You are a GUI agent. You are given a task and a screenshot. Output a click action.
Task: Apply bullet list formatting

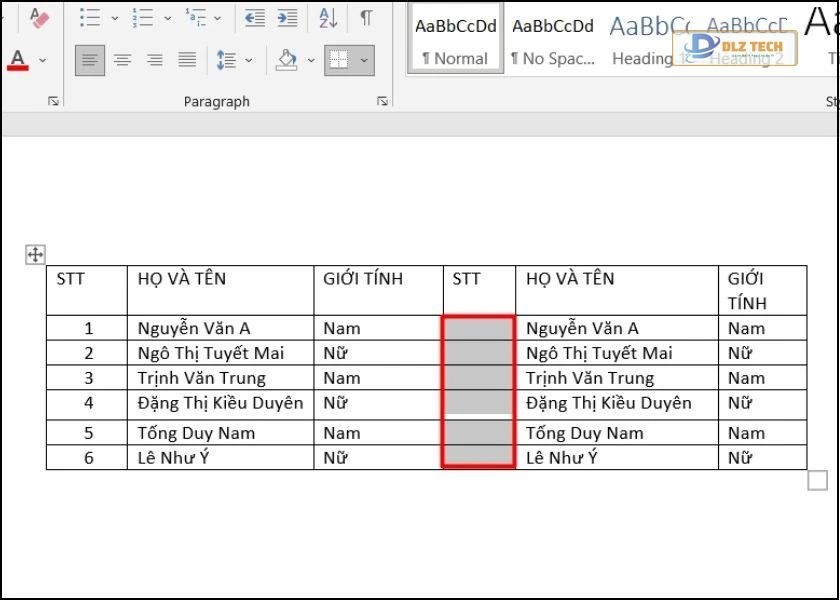pyautogui.click(x=90, y=18)
